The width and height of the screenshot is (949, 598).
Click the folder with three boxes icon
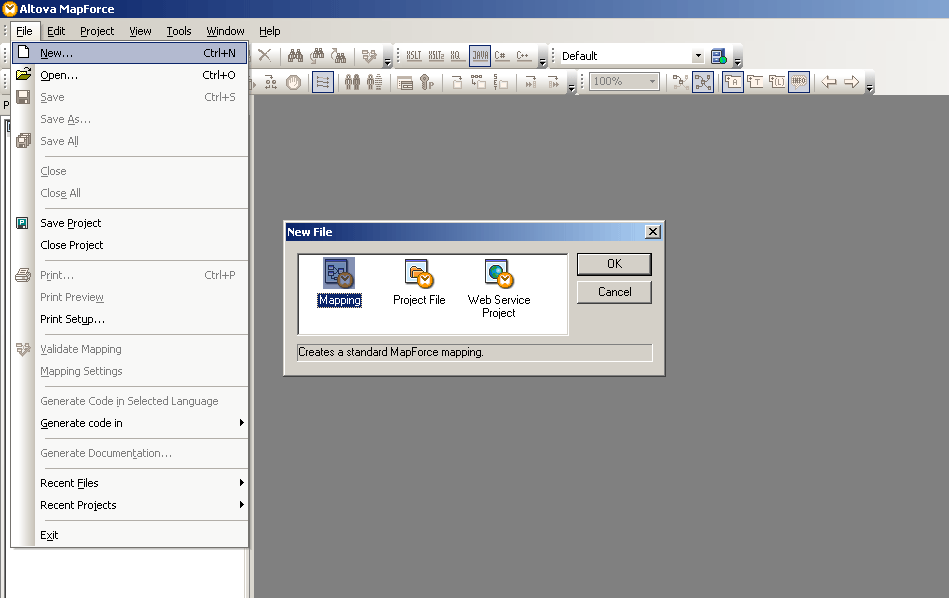pos(478,82)
